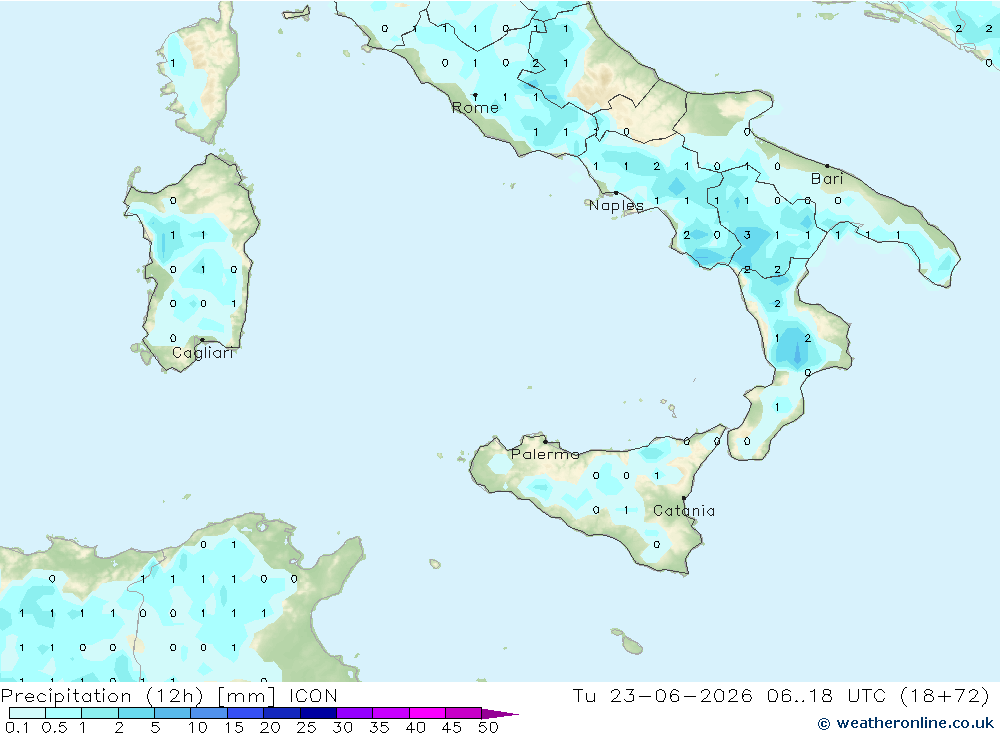Click the '[mm]' unit label
The height and width of the screenshot is (733, 1000).
pos(246,695)
